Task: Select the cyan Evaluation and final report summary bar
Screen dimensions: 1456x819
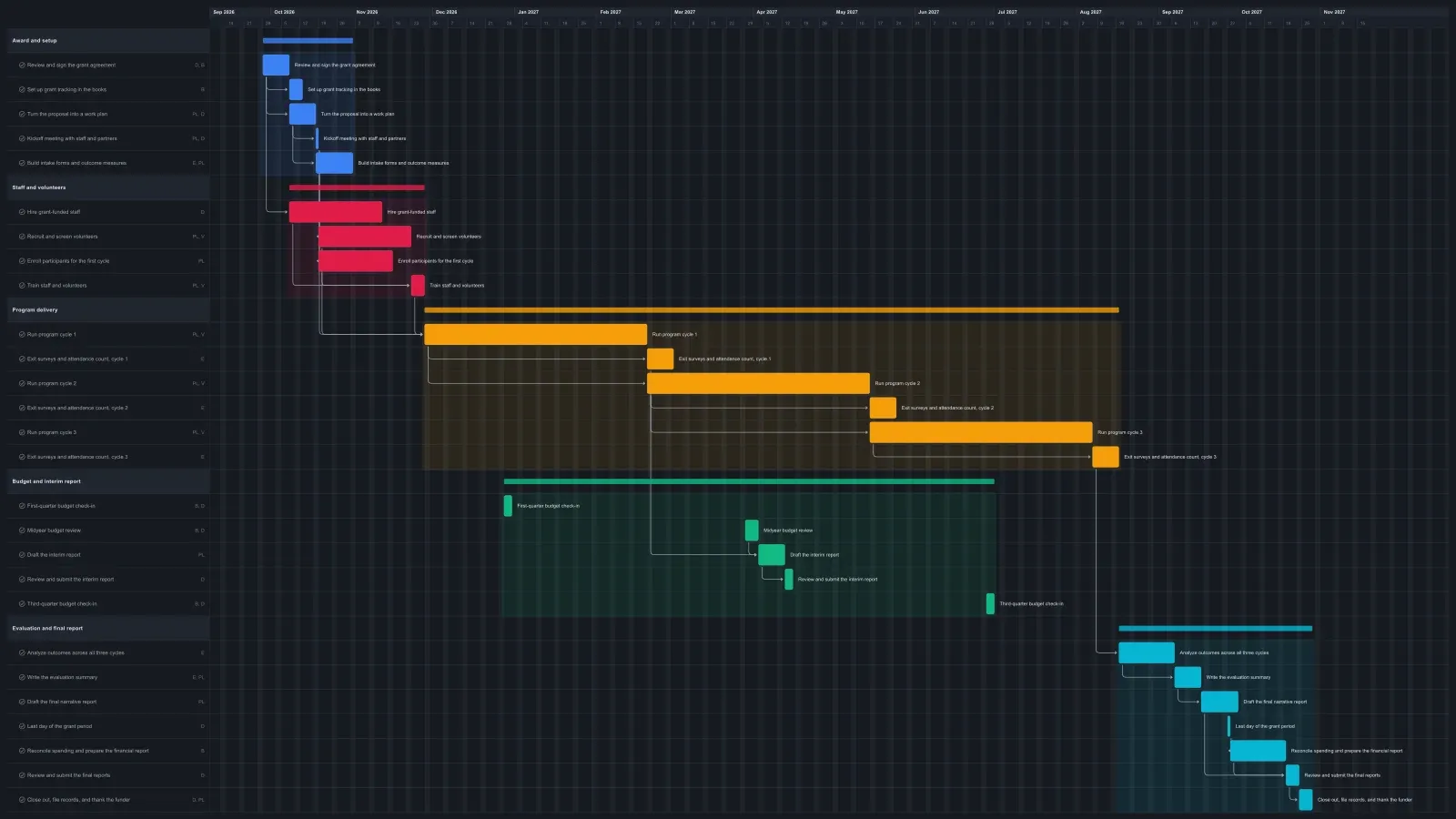Action: (x=1216, y=629)
